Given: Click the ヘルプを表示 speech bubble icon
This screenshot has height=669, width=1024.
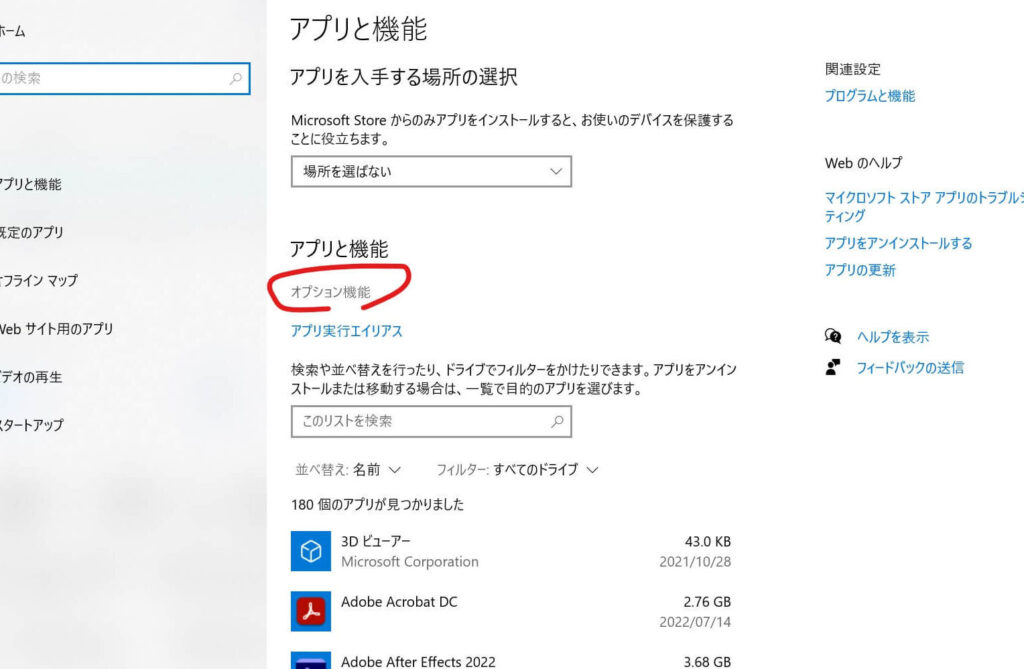Looking at the screenshot, I should [x=833, y=337].
